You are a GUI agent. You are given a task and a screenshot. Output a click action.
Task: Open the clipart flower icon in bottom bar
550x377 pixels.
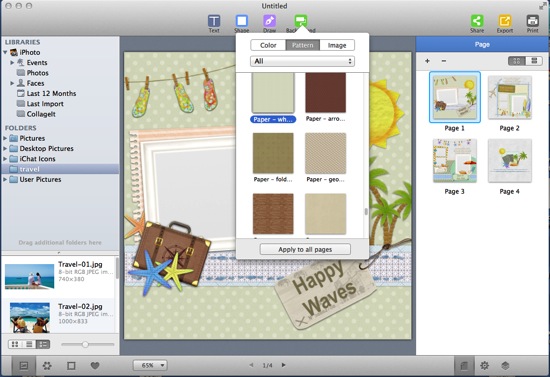[x=47, y=366]
